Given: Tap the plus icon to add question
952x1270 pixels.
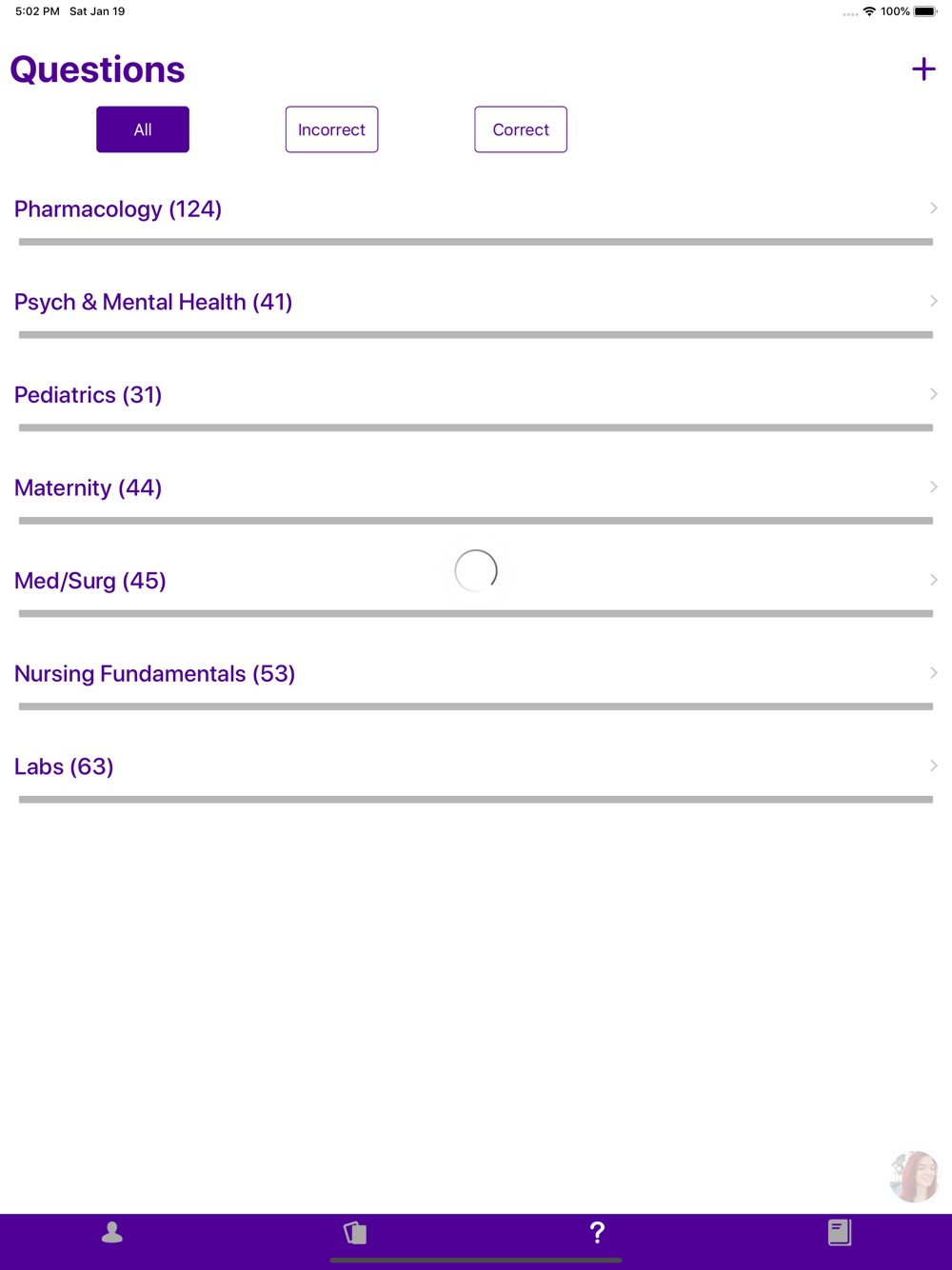Looking at the screenshot, I should (x=923, y=69).
